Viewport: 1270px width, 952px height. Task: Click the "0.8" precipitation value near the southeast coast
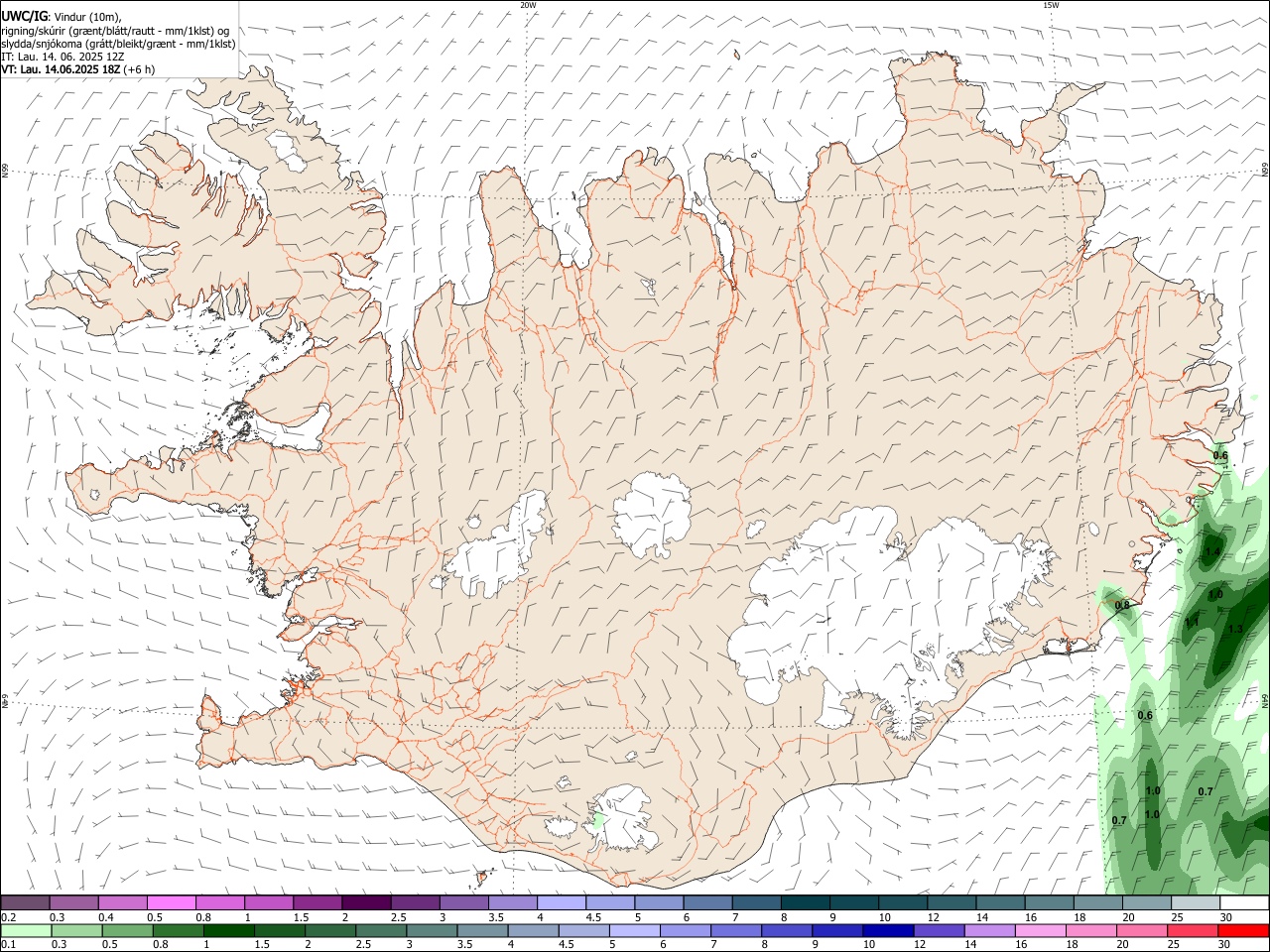[1122, 605]
